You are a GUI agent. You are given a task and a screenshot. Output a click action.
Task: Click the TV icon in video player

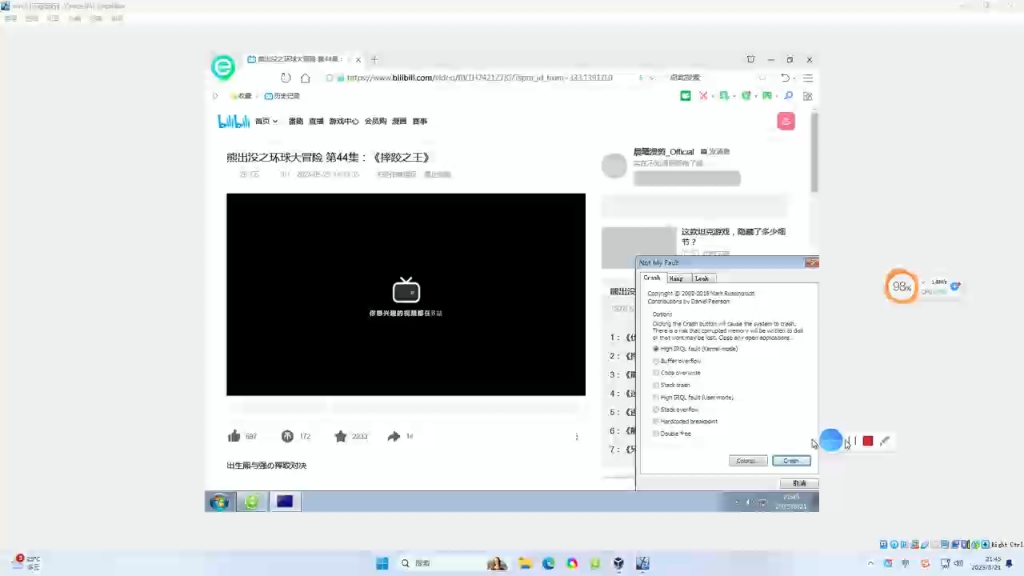point(406,290)
